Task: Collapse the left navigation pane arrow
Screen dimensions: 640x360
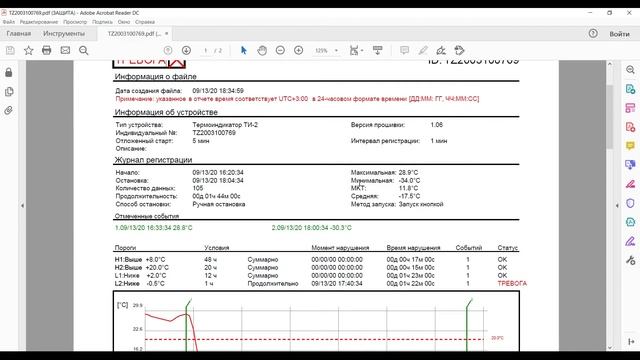Action: [x=22, y=206]
